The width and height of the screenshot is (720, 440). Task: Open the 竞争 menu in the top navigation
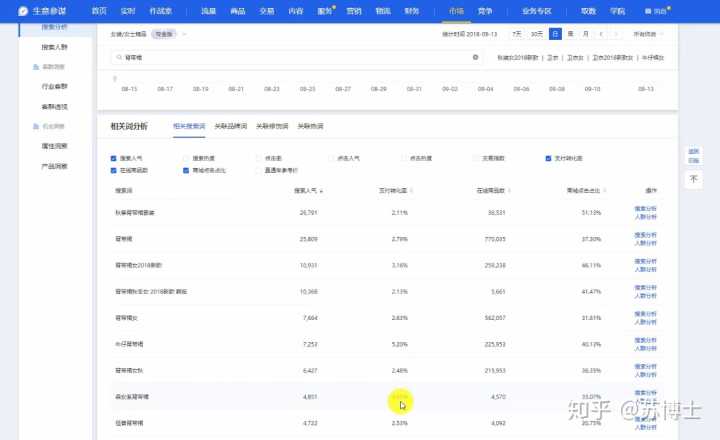(484, 11)
